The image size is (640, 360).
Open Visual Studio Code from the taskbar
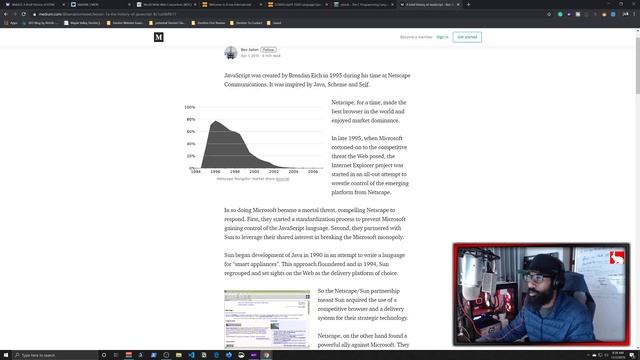[x=191, y=355]
